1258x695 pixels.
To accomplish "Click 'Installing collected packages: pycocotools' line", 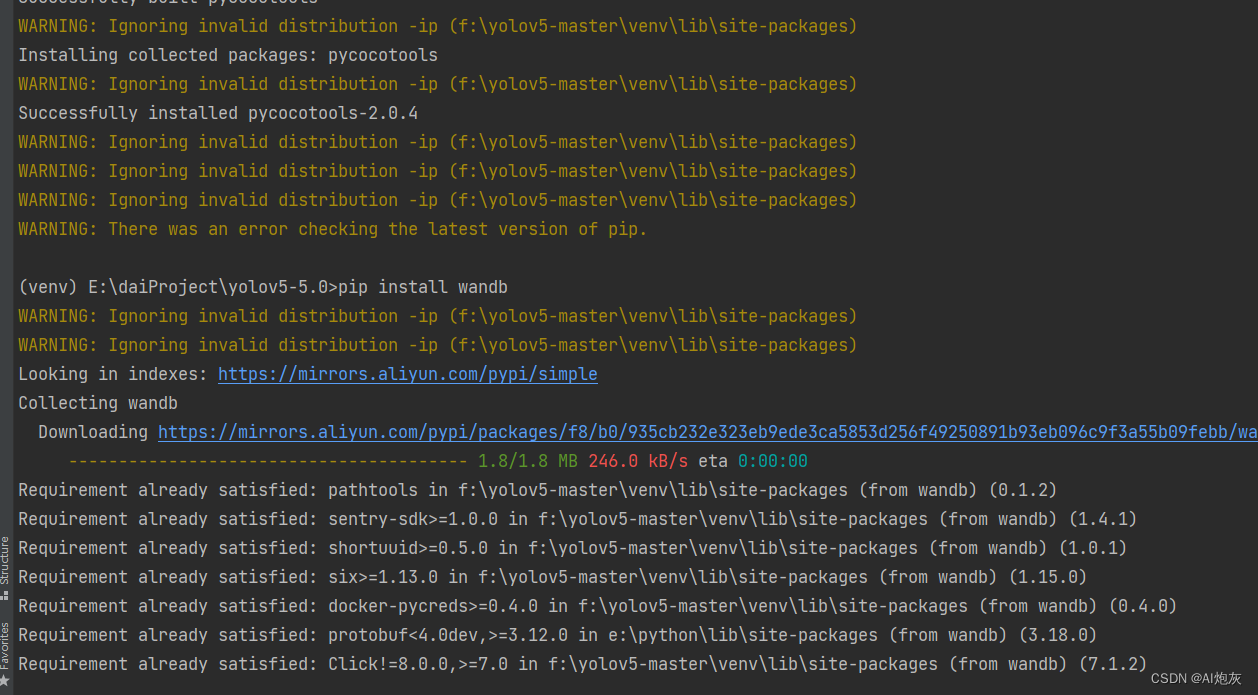I will tap(228, 55).
